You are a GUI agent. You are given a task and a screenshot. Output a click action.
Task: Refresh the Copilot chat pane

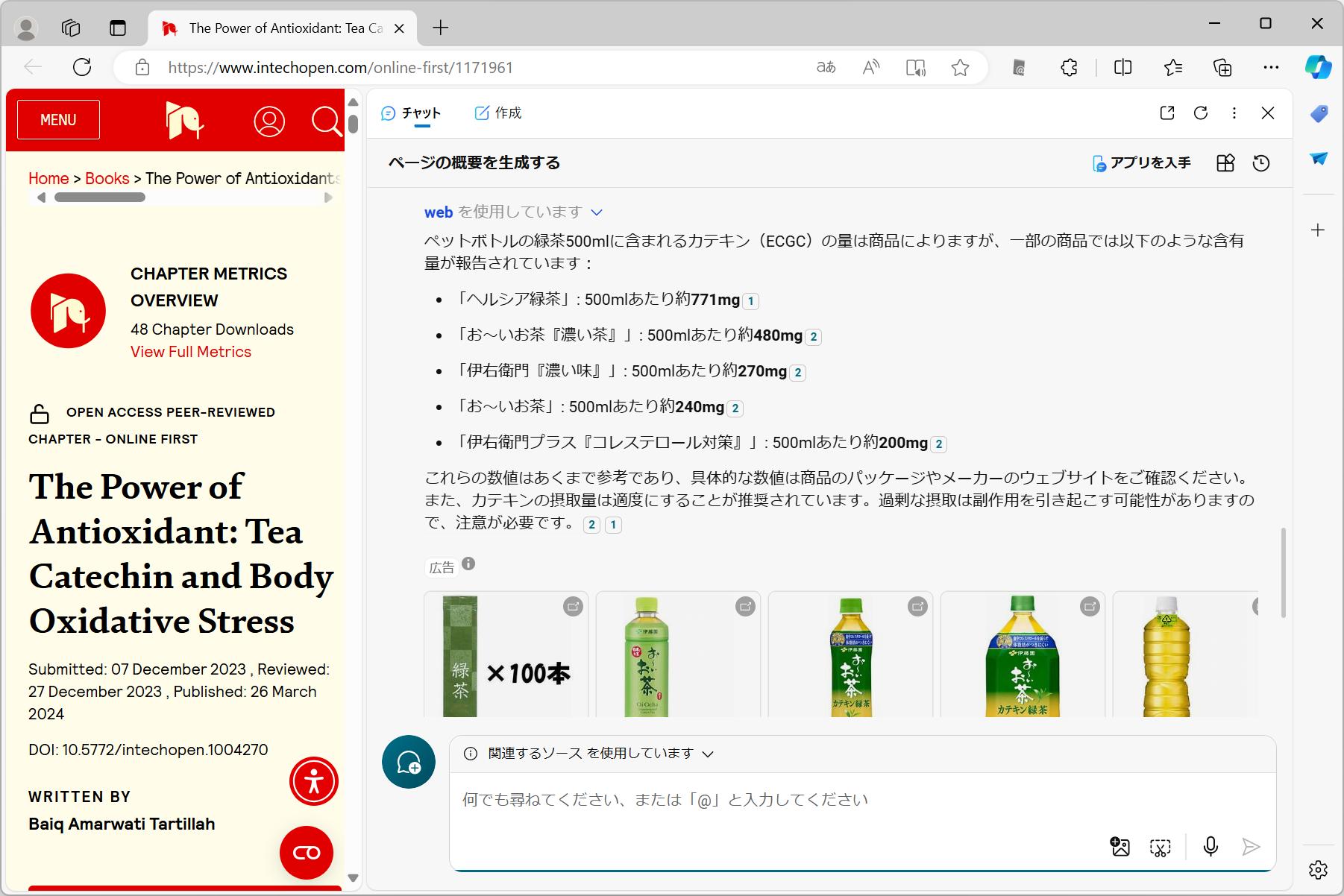click(x=1201, y=113)
